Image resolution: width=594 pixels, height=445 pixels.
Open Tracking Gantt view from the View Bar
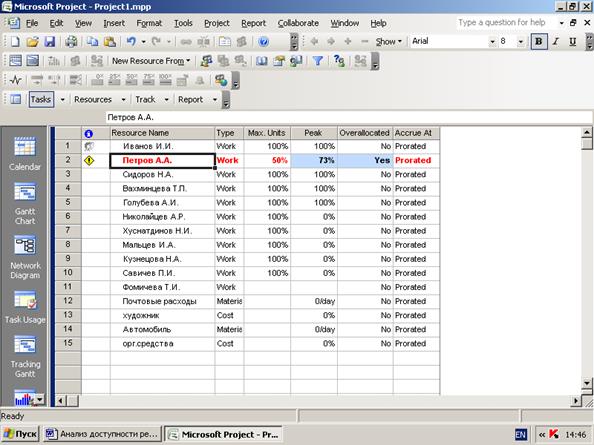tap(25, 357)
